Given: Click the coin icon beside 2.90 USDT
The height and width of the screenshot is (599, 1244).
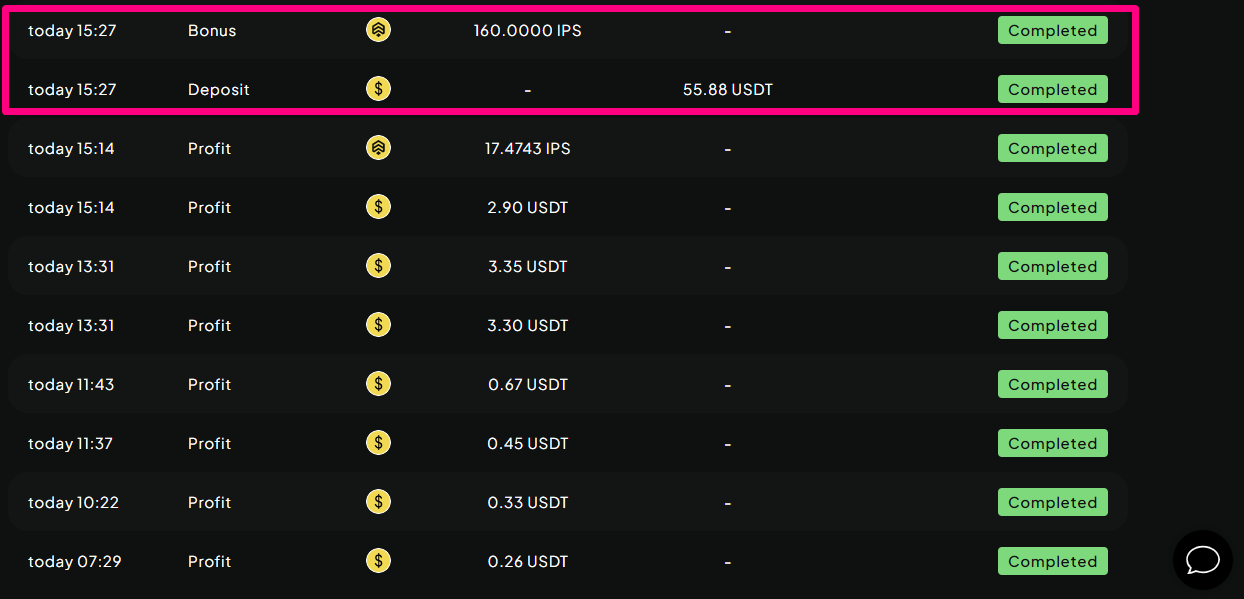Looking at the screenshot, I should click(x=378, y=207).
